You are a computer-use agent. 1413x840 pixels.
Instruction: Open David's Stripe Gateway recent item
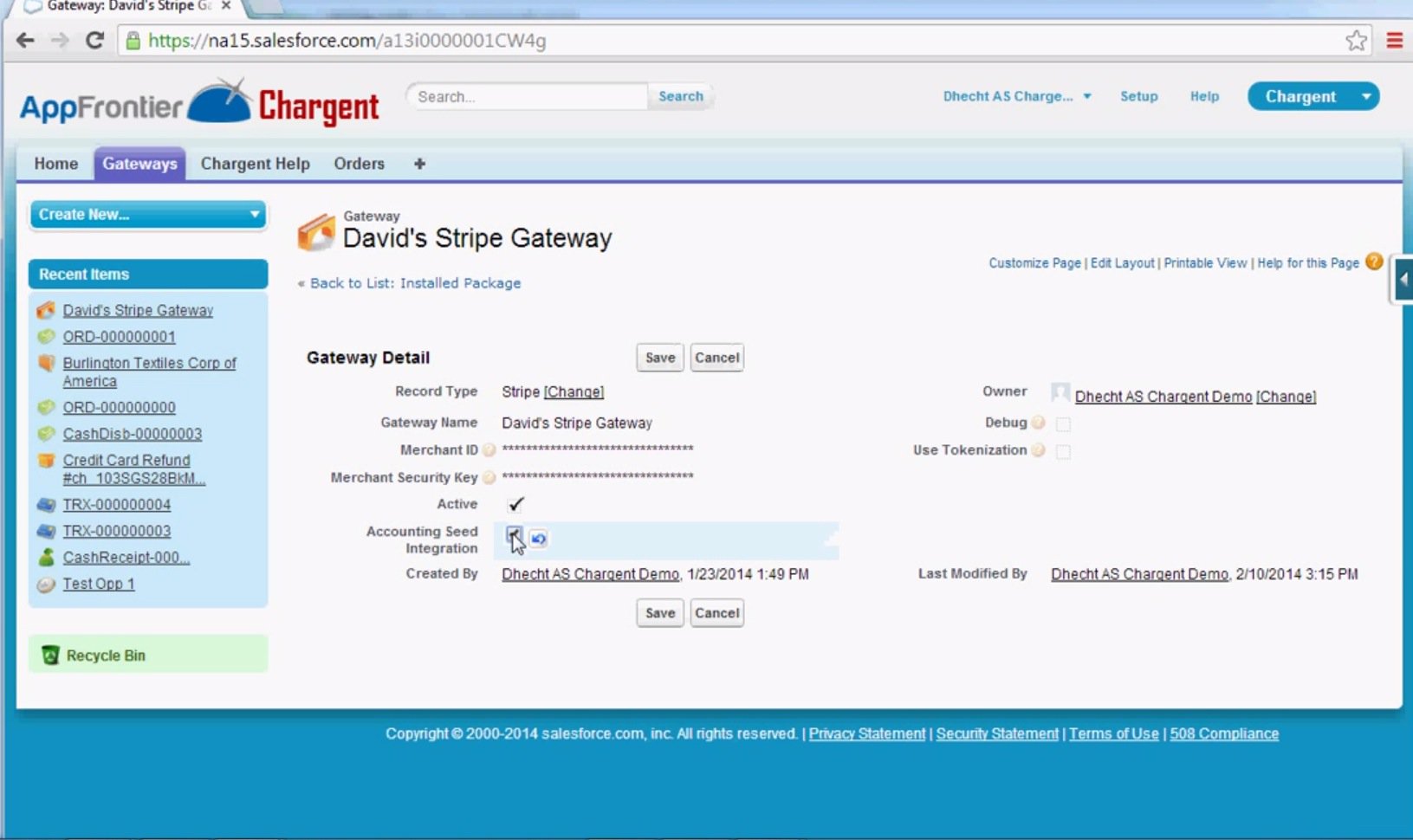(x=138, y=310)
